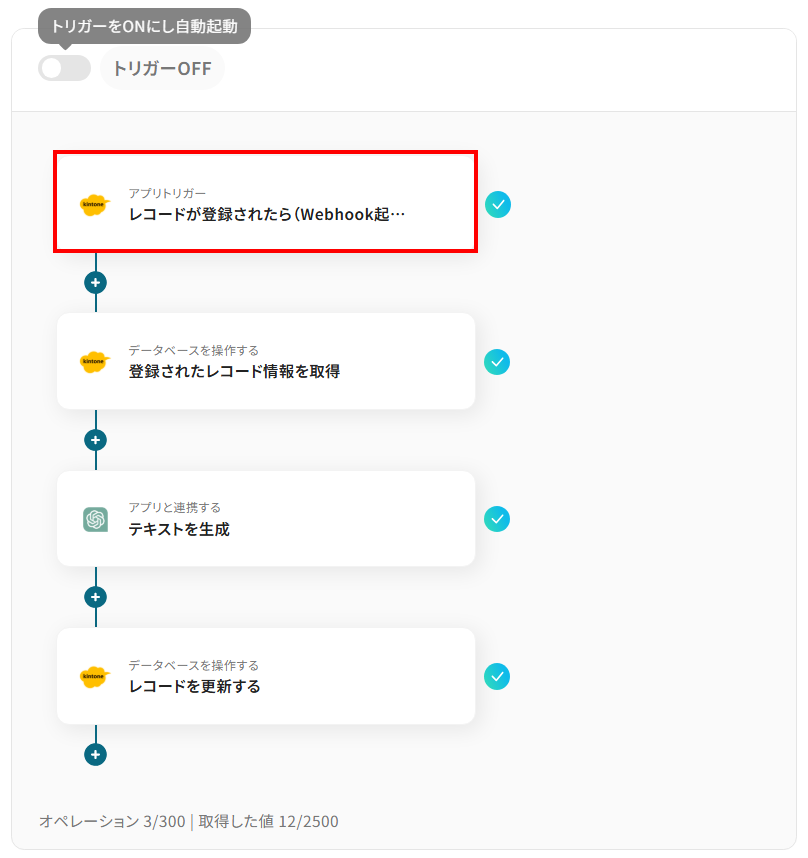Add a step after 登録されたレコード情報を取得
Screen dimensions: 808x858
pyautogui.click(x=95, y=440)
